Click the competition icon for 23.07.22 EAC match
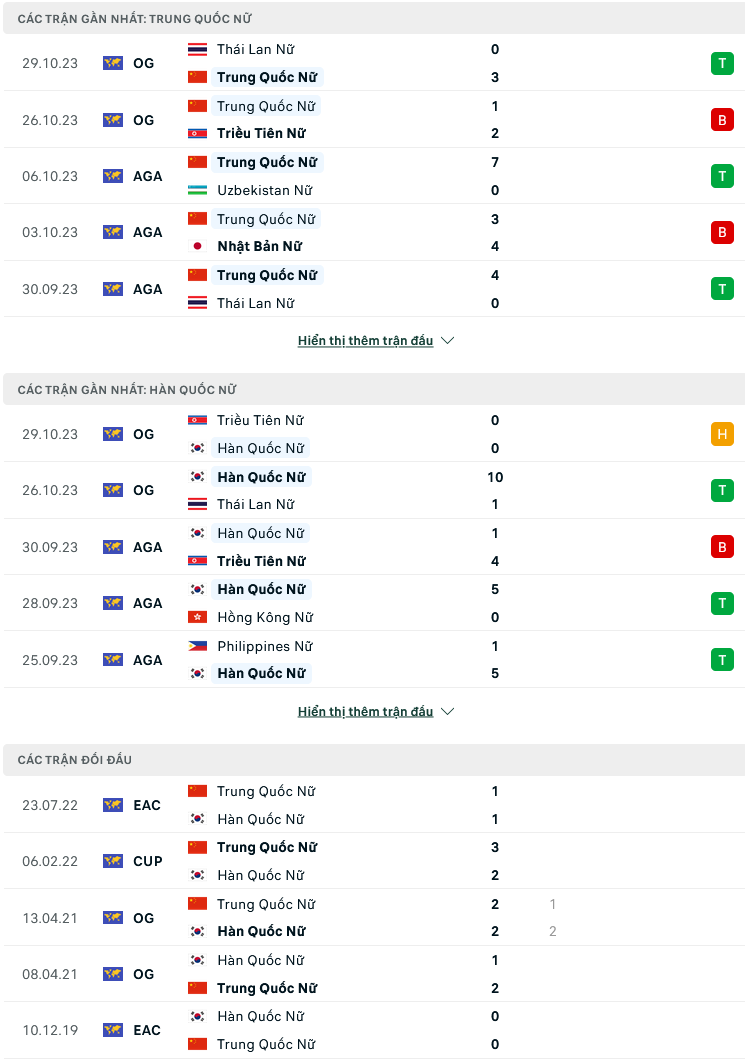This screenshot has width=745, height=1060. coord(113,805)
